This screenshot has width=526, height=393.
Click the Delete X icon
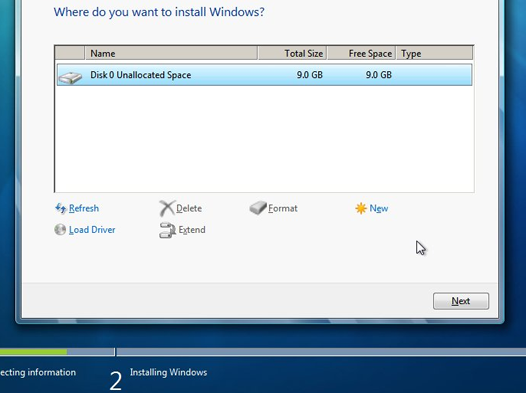(167, 208)
